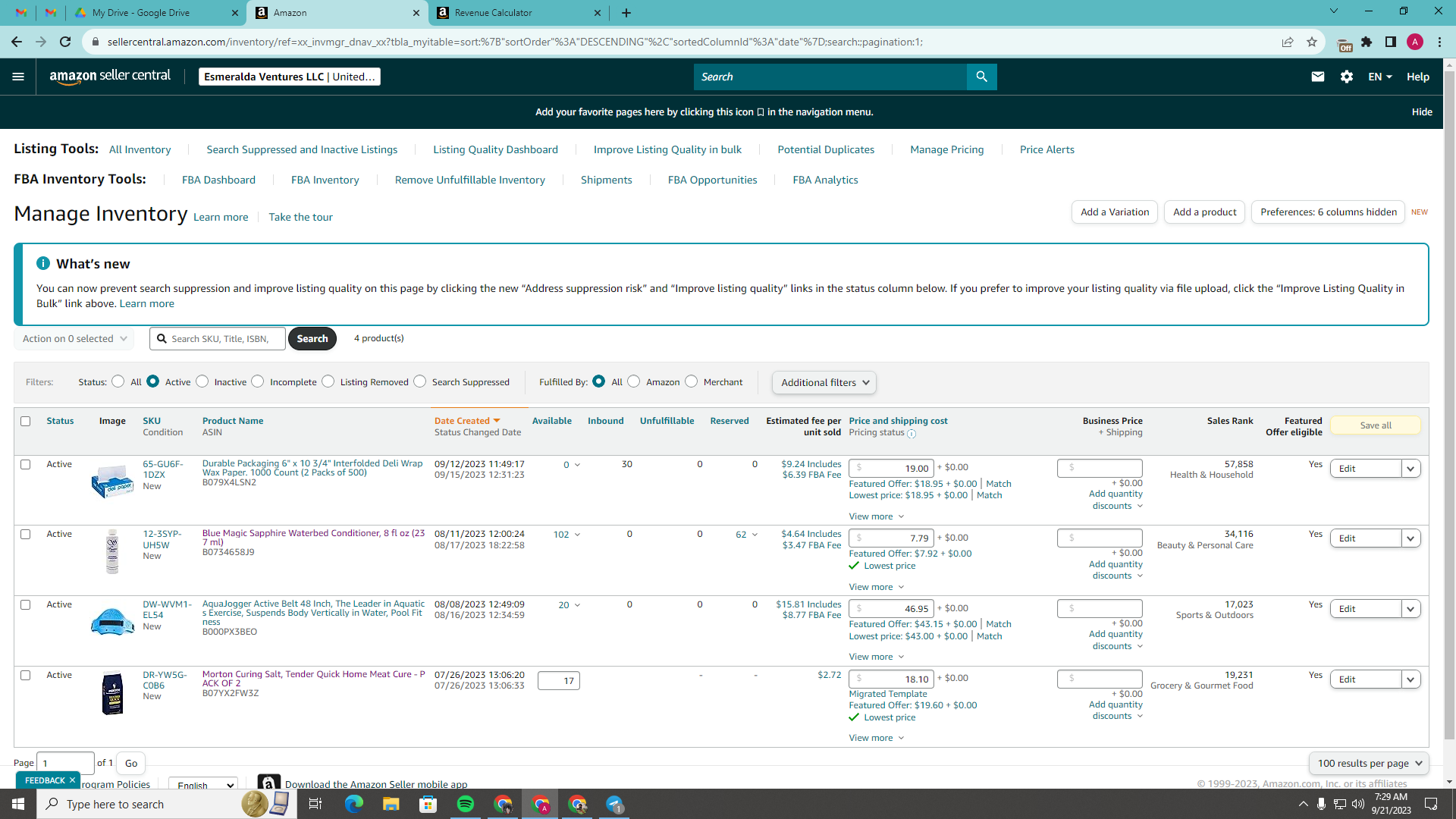
Task: Switch to the Revenue Calculator tab
Action: tap(520, 13)
